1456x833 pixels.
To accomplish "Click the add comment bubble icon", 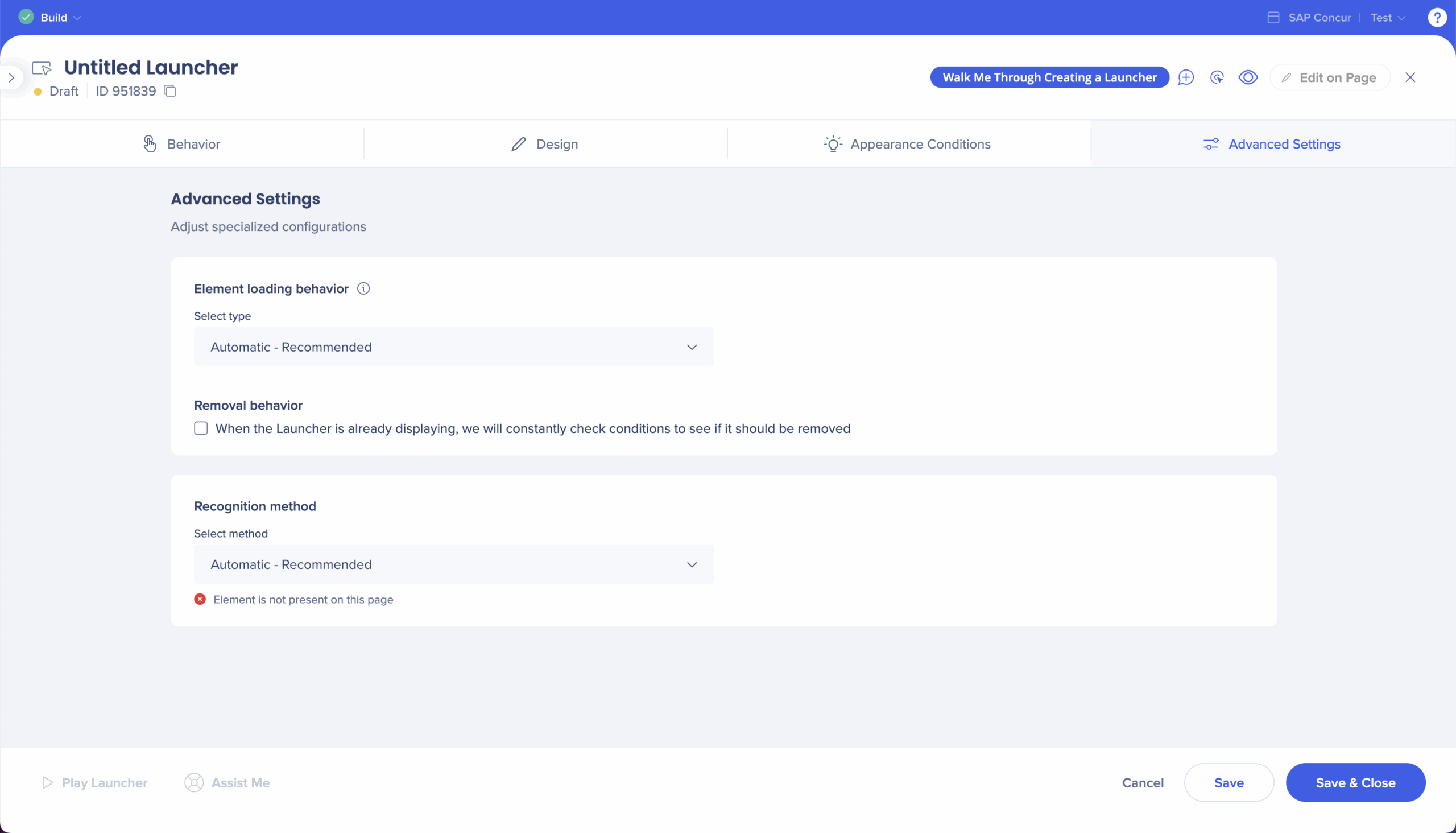I will pos(1185,77).
